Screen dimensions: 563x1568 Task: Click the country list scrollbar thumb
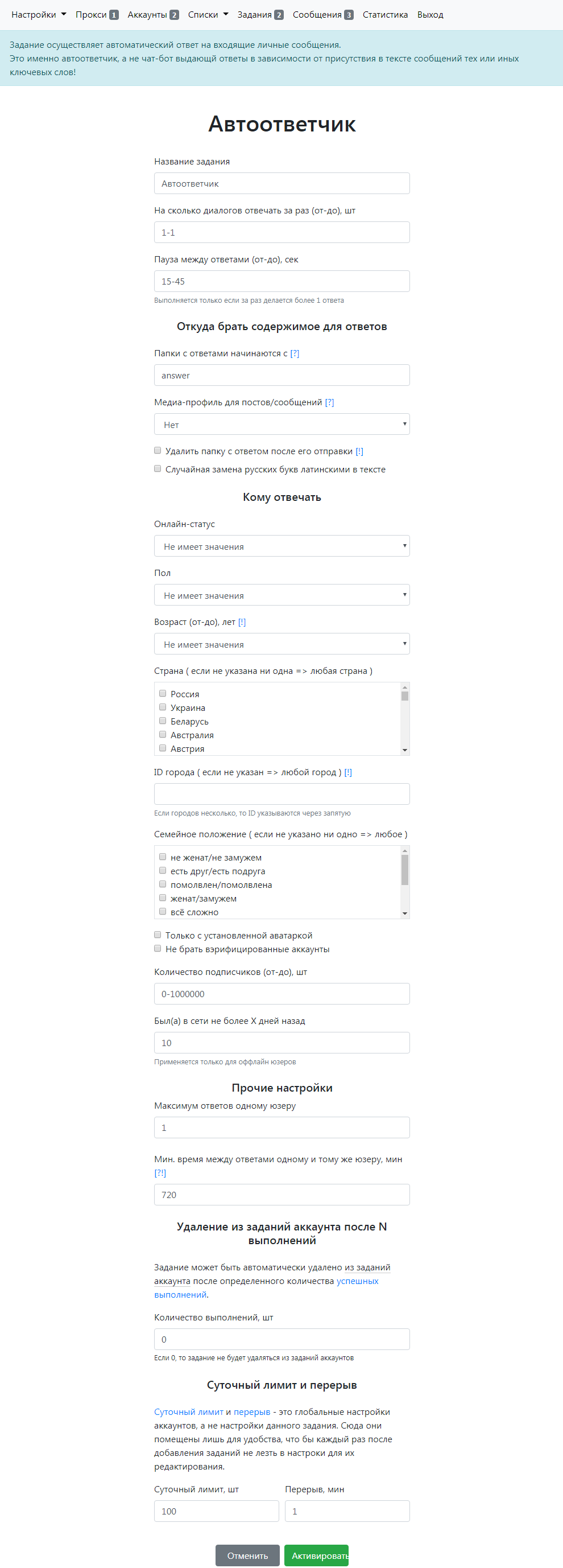[405, 696]
